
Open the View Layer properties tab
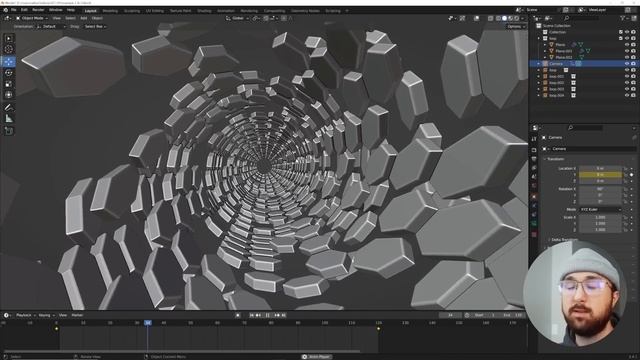(534, 168)
